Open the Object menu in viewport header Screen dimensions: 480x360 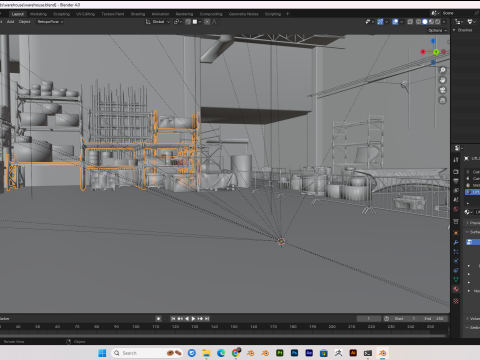coord(25,22)
